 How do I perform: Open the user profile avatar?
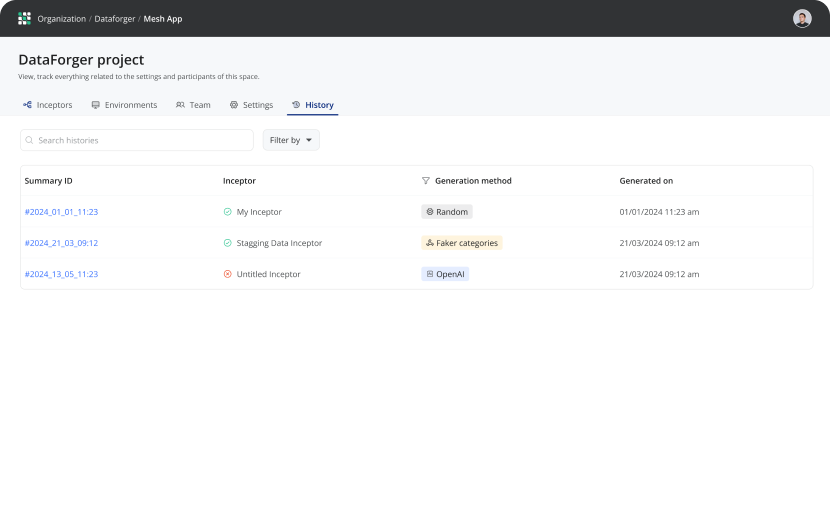coord(802,18)
